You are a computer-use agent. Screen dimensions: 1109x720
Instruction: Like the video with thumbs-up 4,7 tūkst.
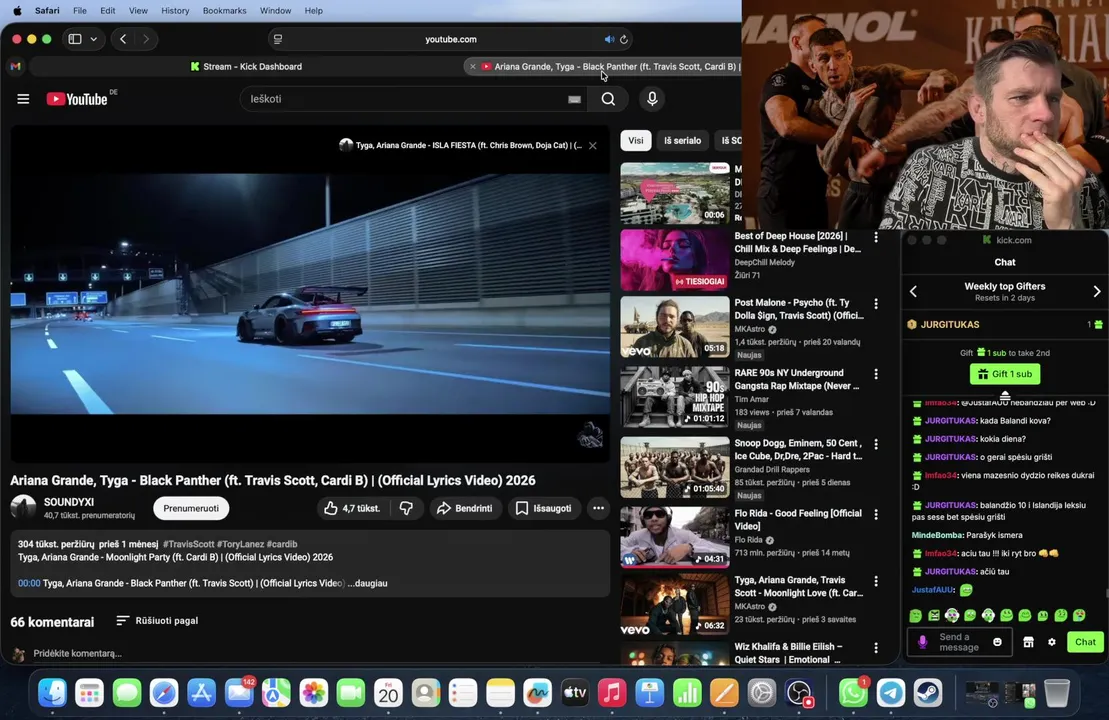[x=352, y=508]
